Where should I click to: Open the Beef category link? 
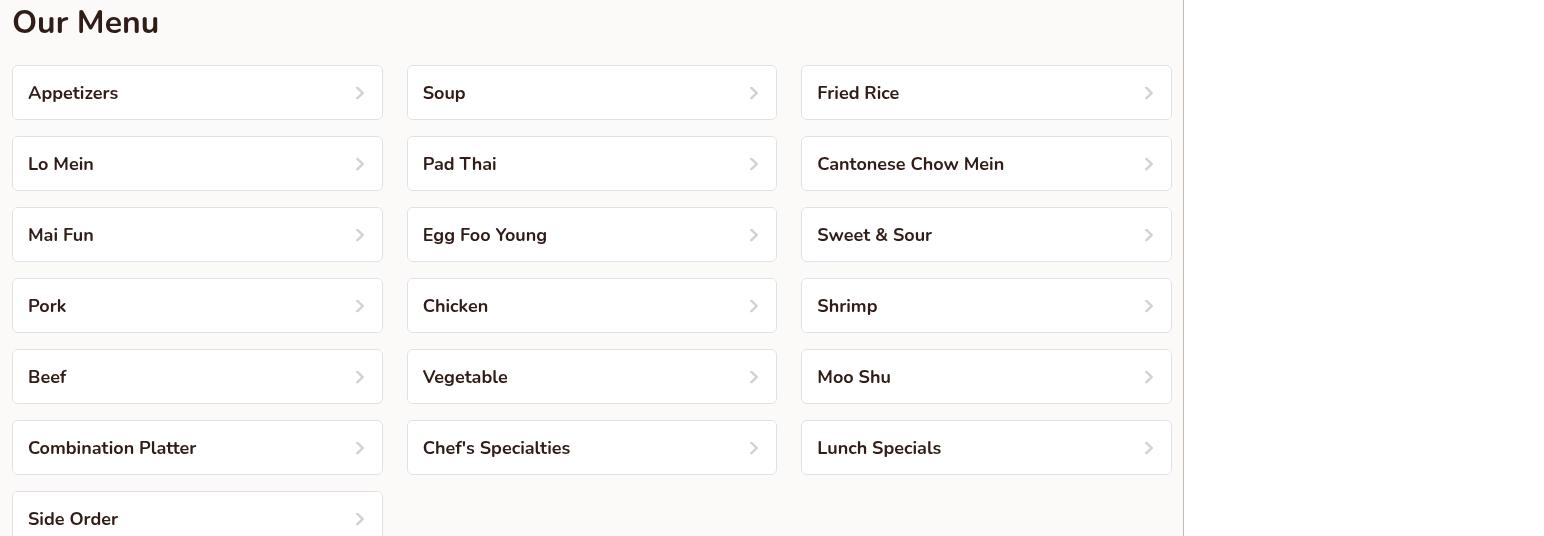pyautogui.click(x=47, y=377)
